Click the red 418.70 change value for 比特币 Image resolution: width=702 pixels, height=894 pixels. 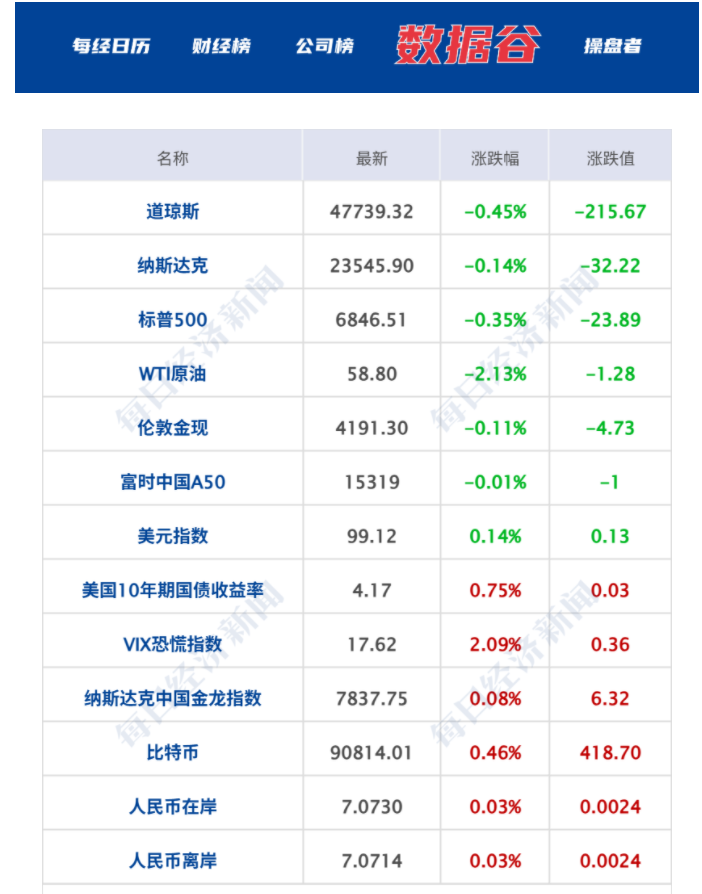tap(611, 749)
